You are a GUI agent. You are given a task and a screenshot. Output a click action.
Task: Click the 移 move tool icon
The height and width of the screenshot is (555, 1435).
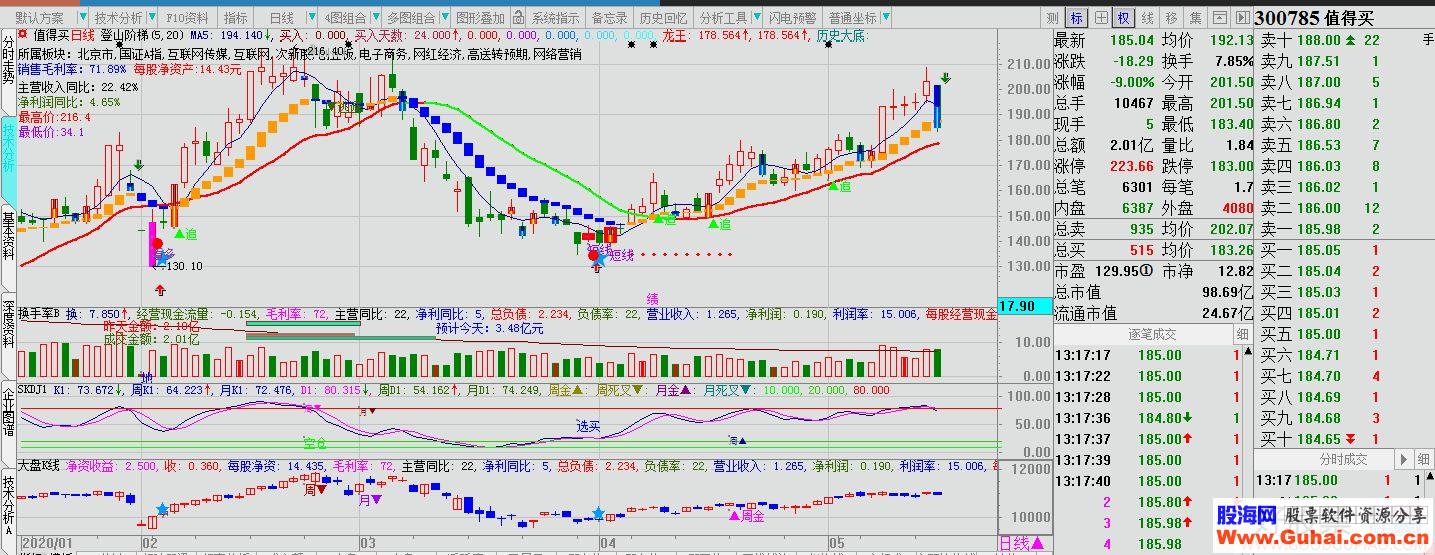1172,18
